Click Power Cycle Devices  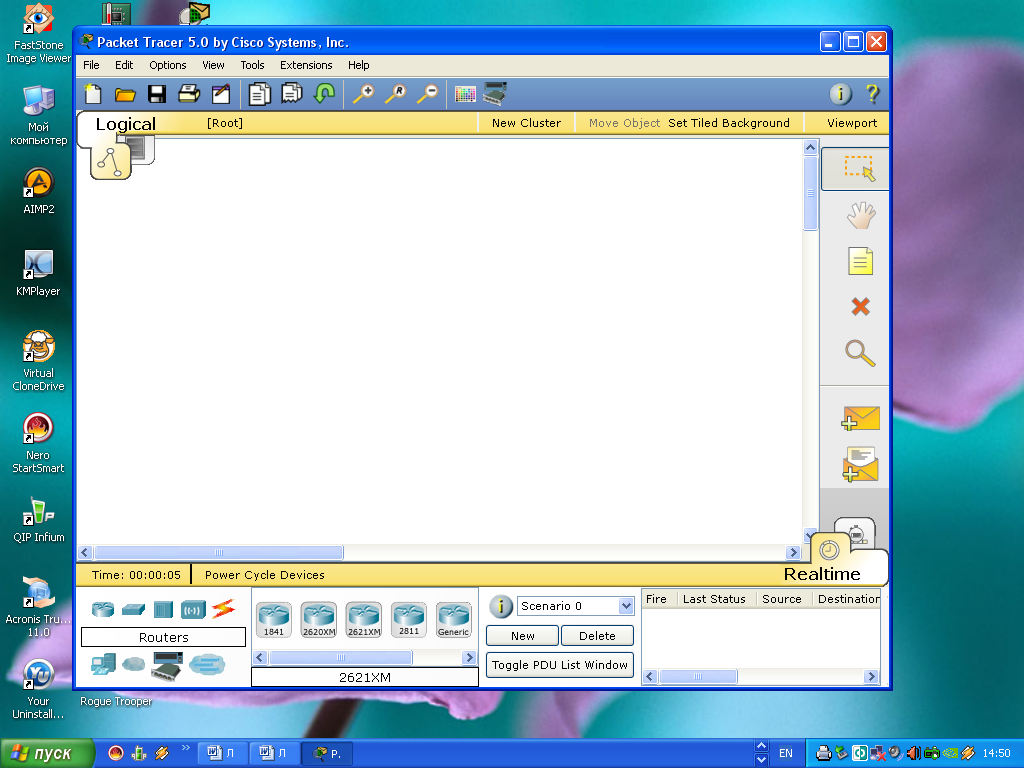[264, 575]
